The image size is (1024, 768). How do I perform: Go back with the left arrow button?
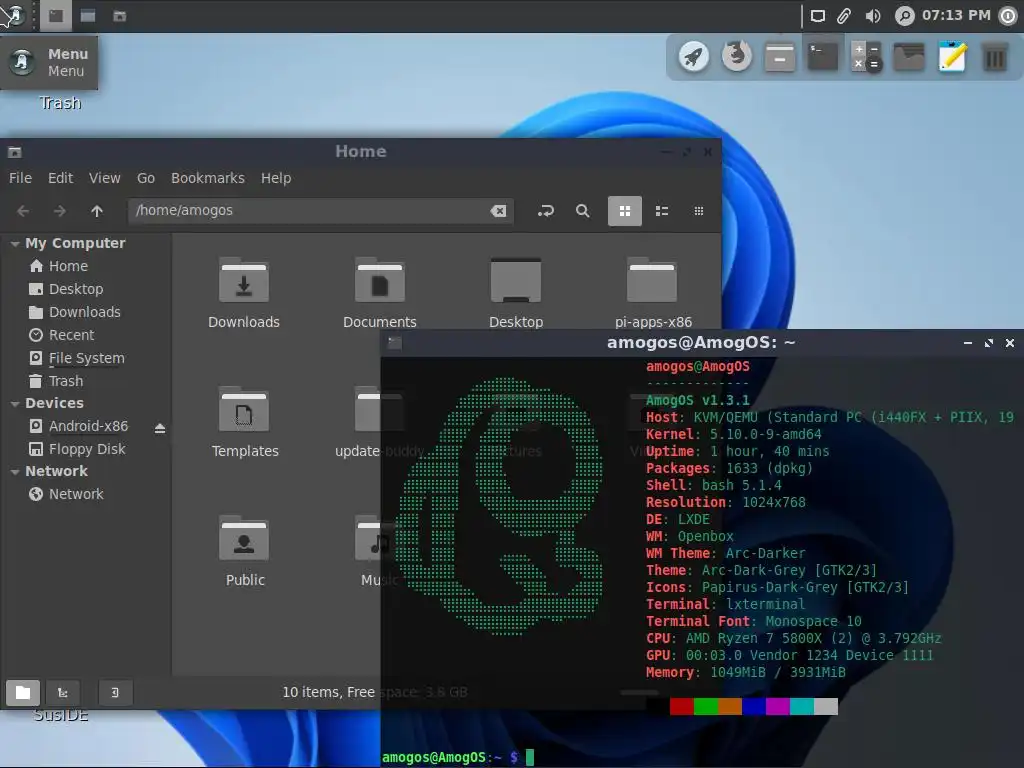23,211
